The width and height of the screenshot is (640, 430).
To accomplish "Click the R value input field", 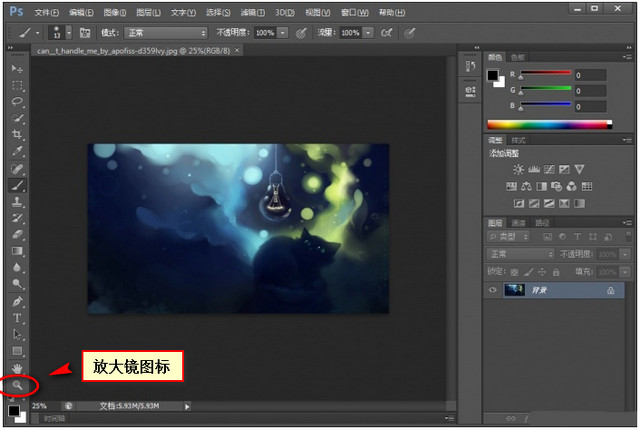I will coord(590,75).
